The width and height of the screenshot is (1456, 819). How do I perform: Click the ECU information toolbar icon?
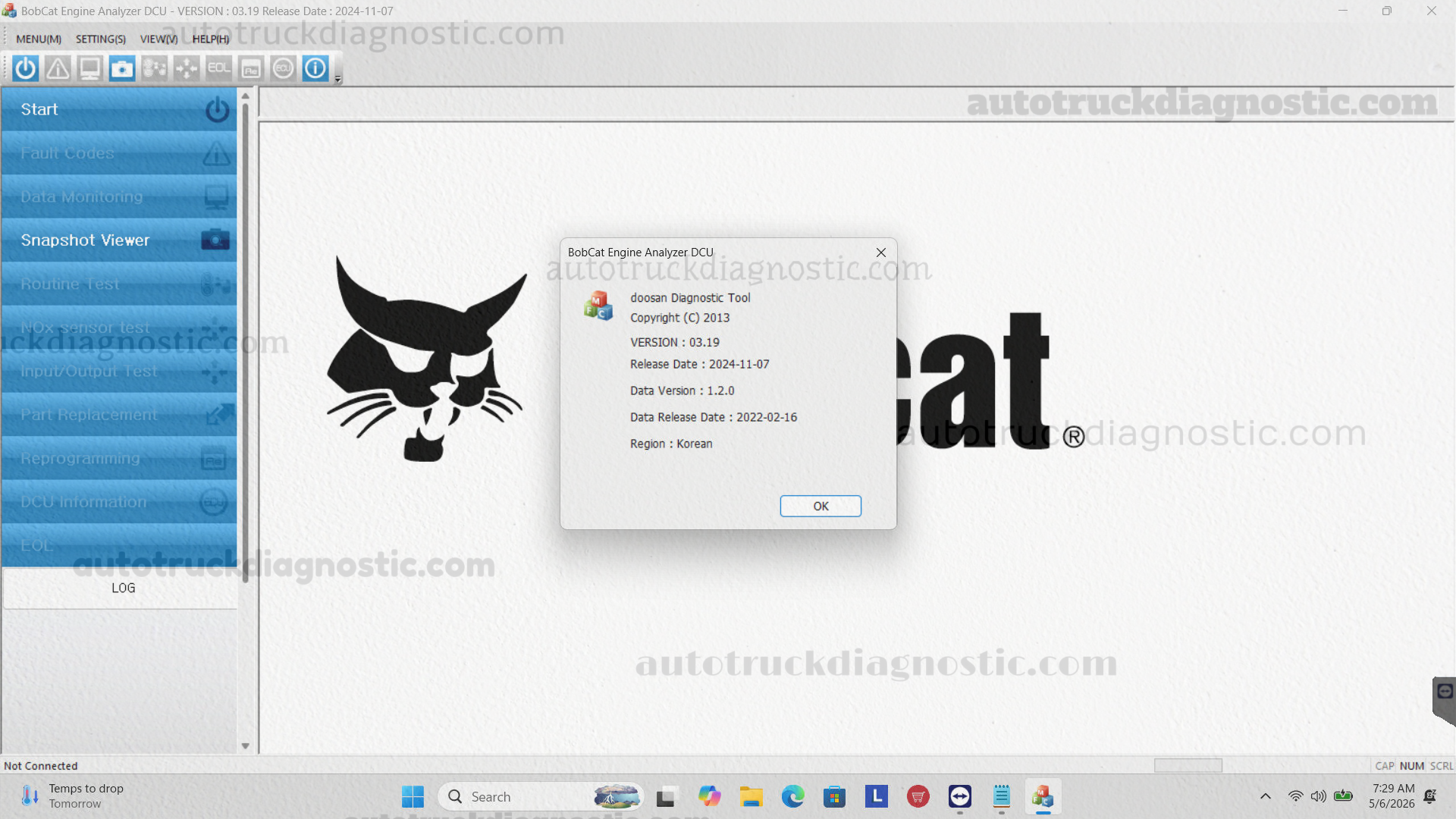tap(283, 68)
